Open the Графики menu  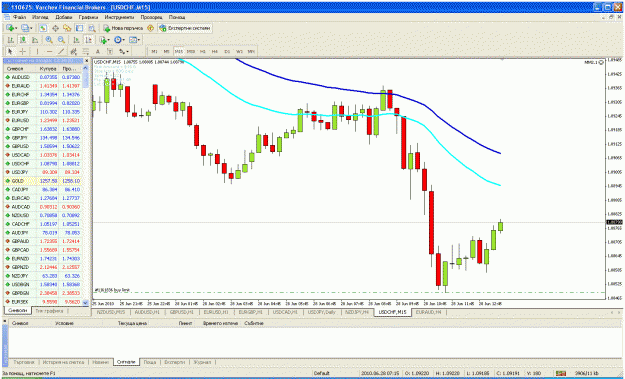click(88, 18)
